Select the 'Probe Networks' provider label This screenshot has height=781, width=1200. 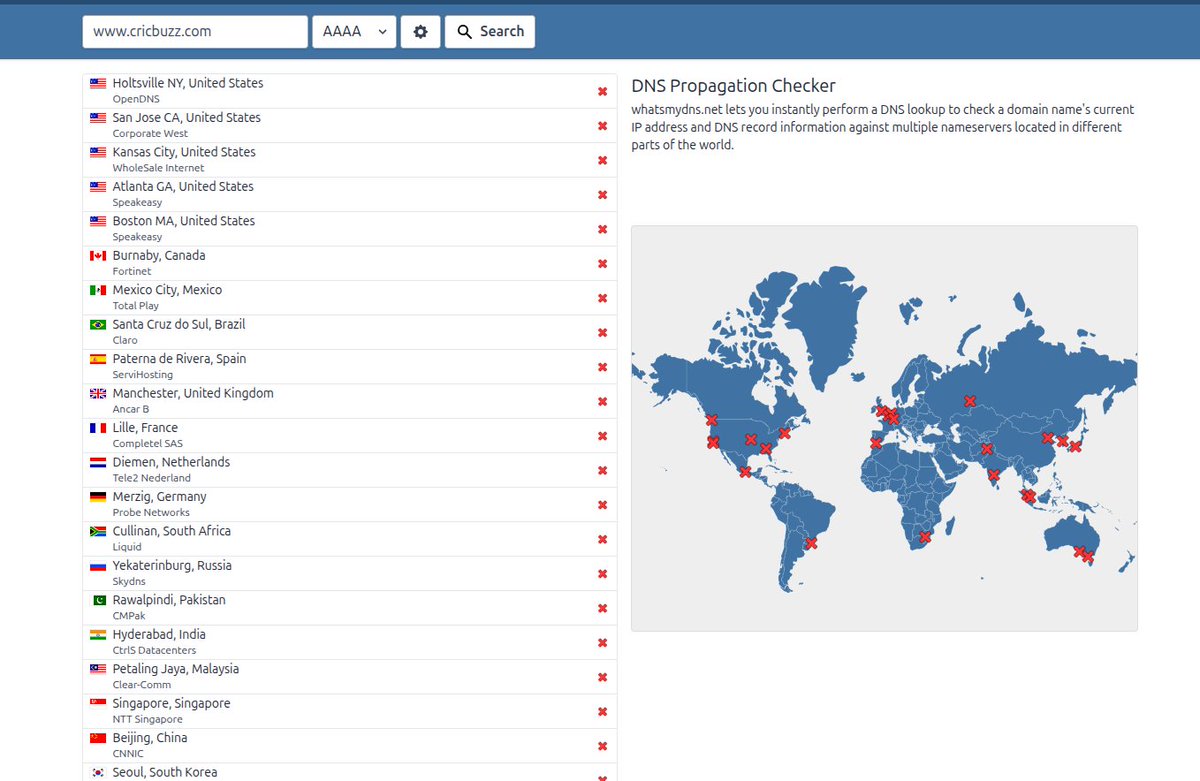click(151, 513)
